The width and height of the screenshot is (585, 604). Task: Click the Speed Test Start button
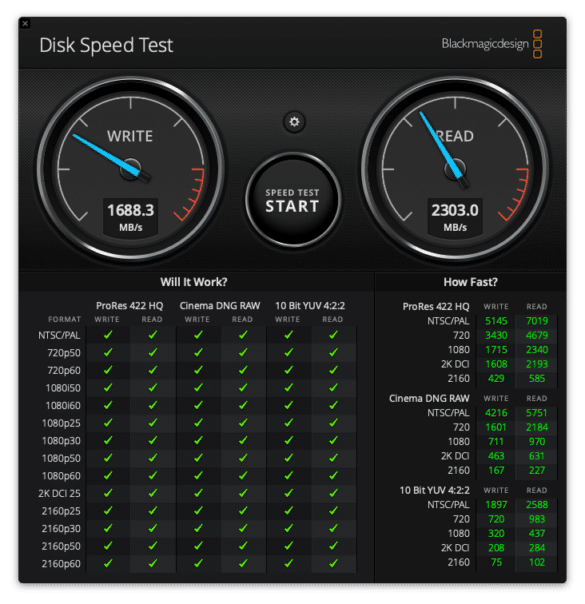pyautogui.click(x=293, y=200)
